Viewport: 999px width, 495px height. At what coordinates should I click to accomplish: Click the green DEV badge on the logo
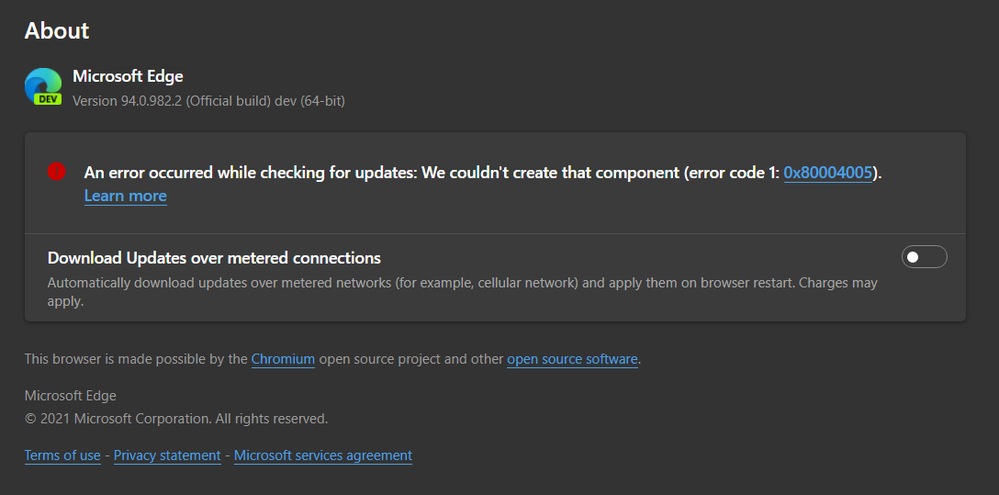click(x=48, y=99)
